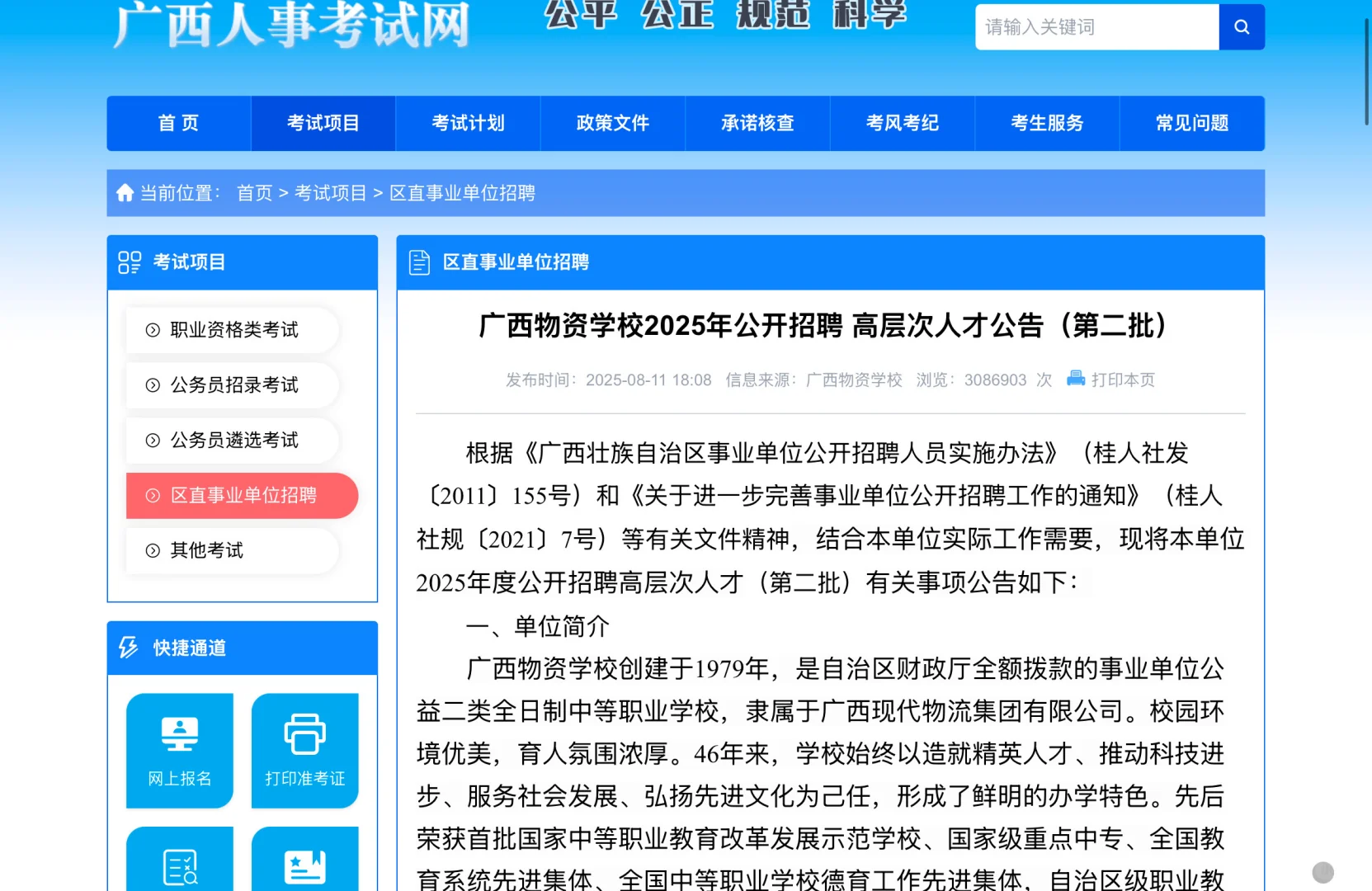The width and height of the screenshot is (1372, 891).
Task: Click the printer icon beside 打印本页
Action: 1076,379
